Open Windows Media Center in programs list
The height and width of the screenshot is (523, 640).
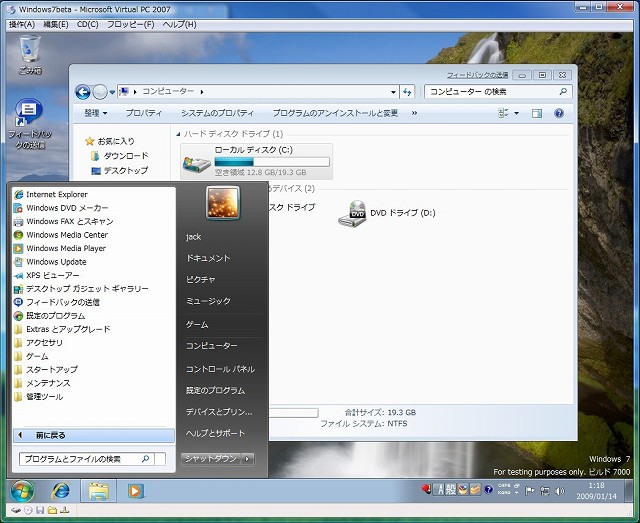click(x=67, y=235)
